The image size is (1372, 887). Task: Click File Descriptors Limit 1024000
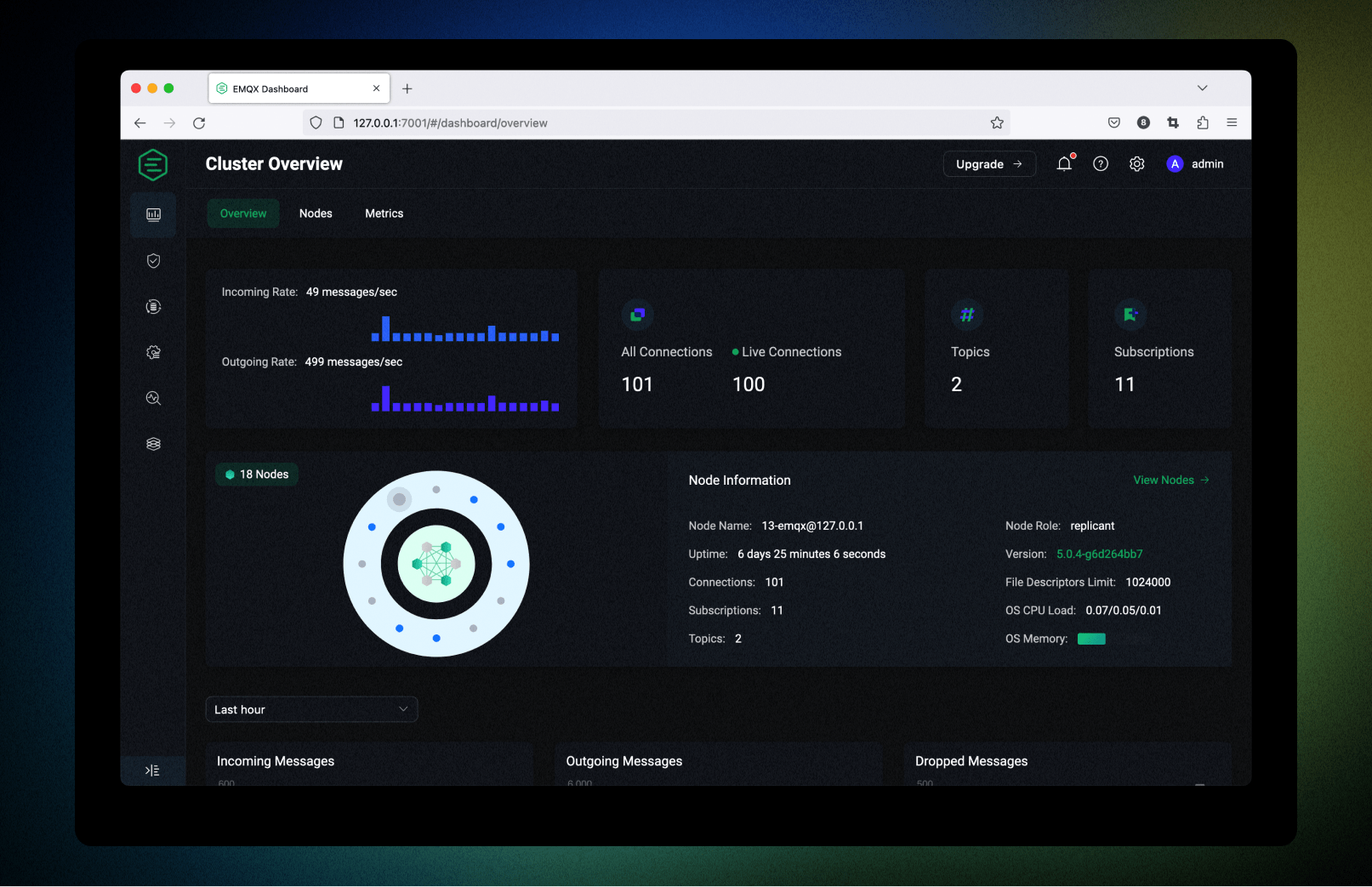click(1147, 582)
